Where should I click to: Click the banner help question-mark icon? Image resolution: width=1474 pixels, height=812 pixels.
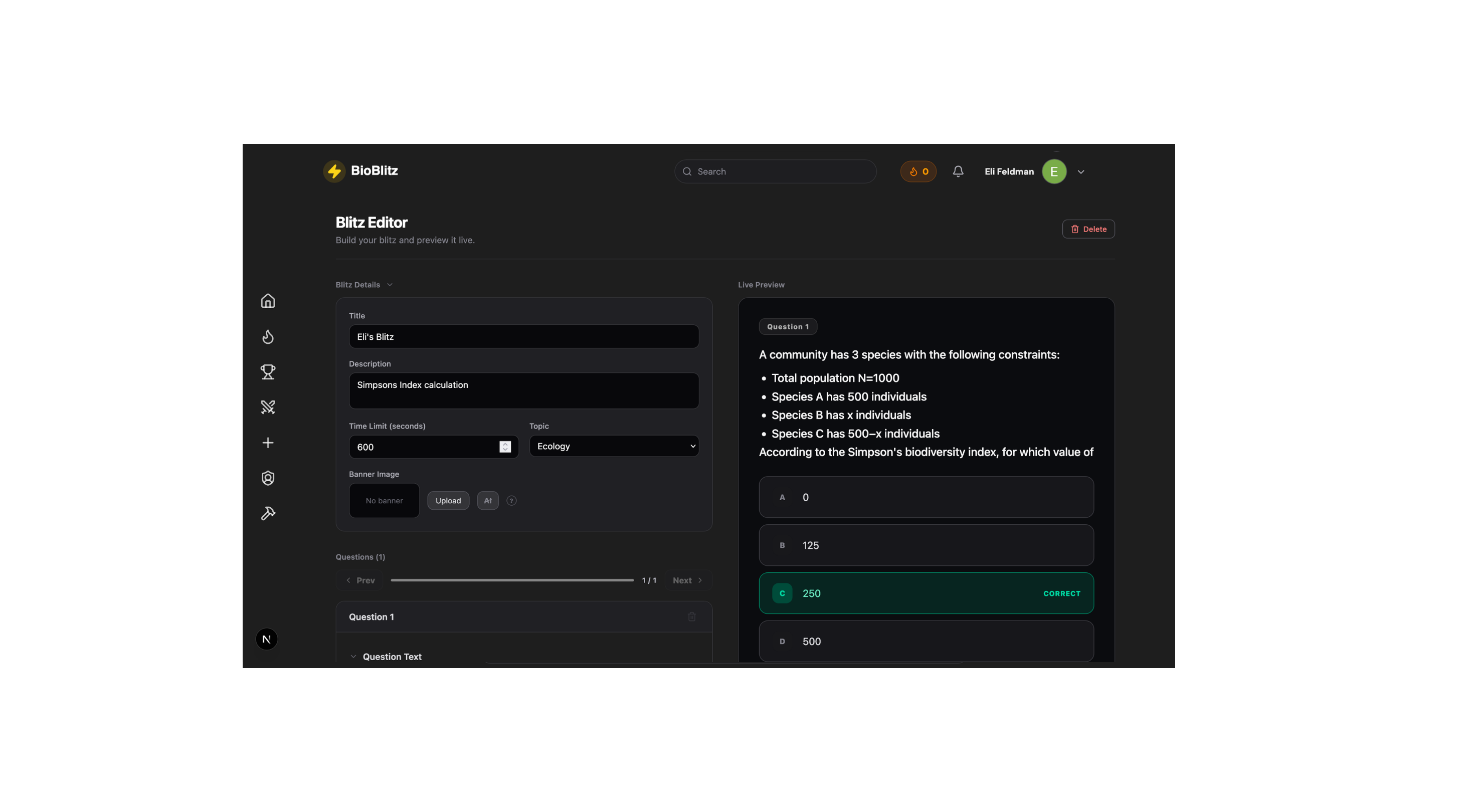511,500
